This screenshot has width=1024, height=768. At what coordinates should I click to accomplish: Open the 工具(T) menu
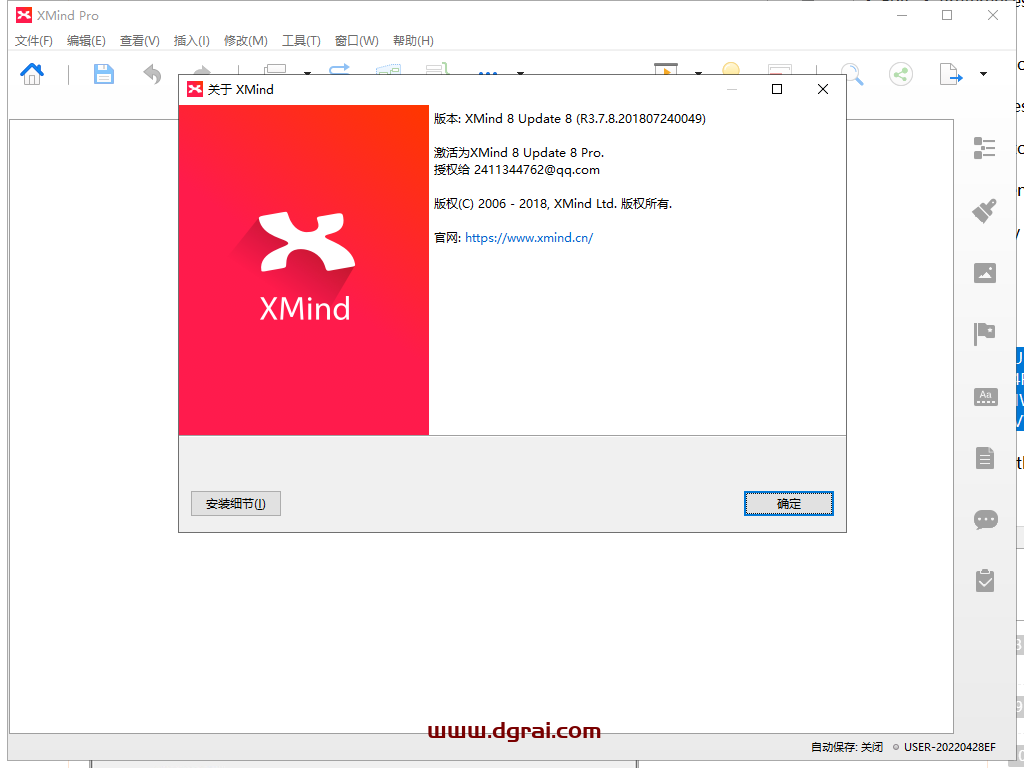(299, 41)
